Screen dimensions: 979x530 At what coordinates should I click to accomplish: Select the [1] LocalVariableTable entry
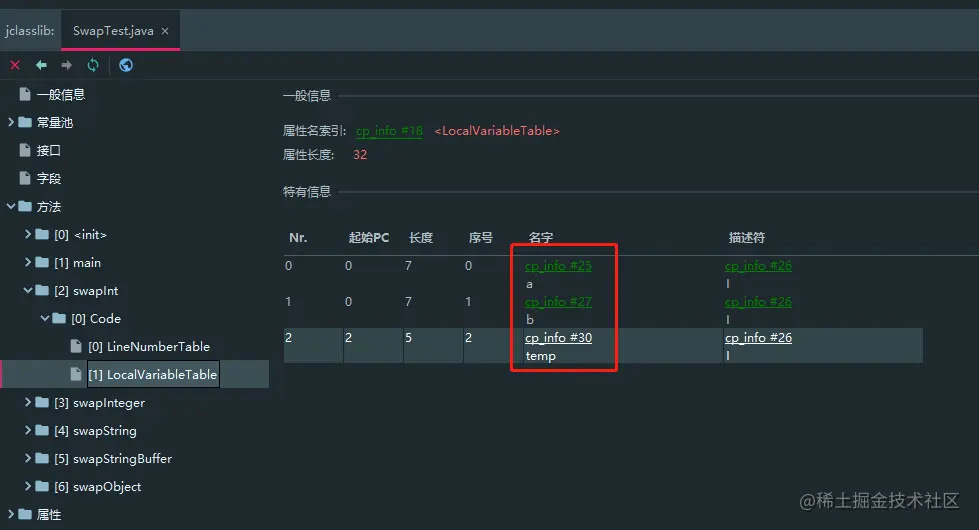click(x=152, y=375)
